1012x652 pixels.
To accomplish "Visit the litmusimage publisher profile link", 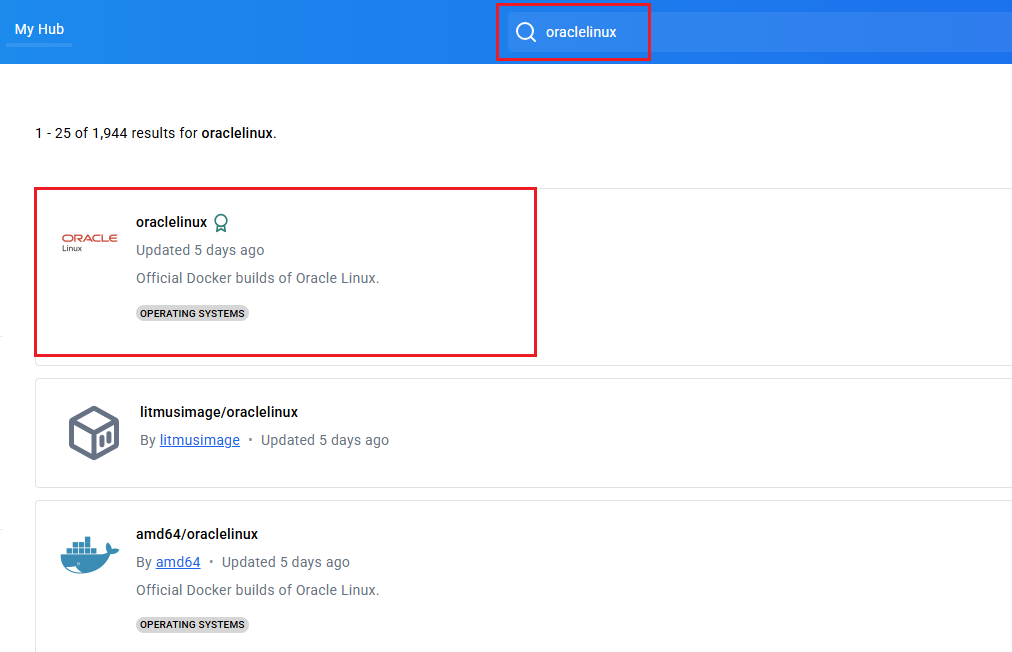I will [199, 440].
